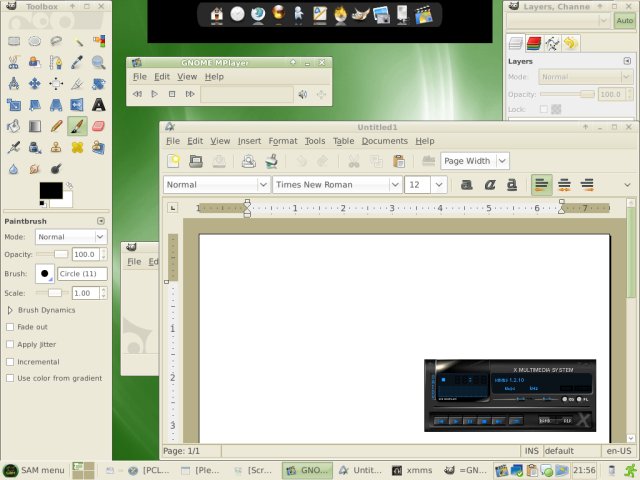Select the Text tool in GIMP toolbox

click(x=99, y=104)
